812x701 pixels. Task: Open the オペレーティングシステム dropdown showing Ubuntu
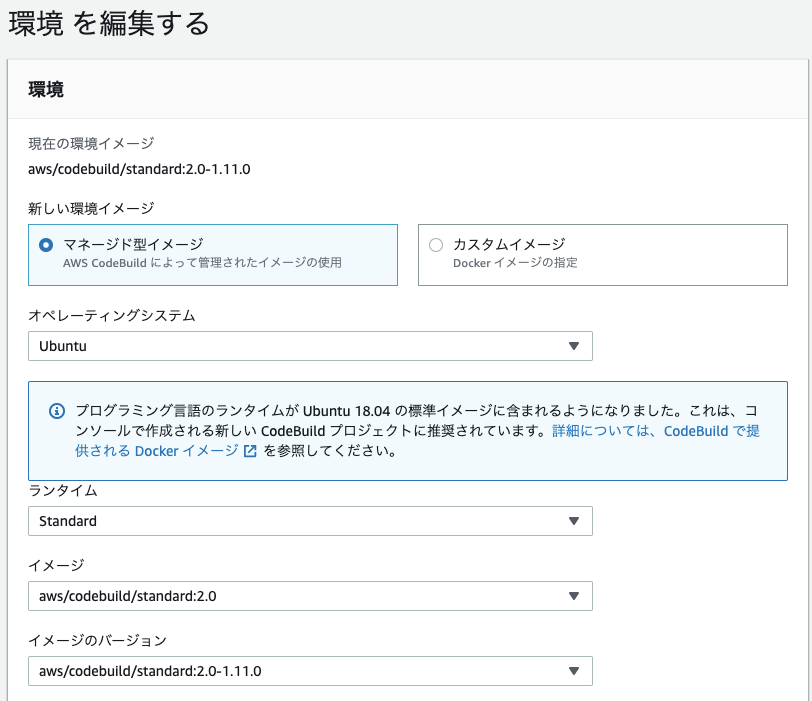(300, 346)
